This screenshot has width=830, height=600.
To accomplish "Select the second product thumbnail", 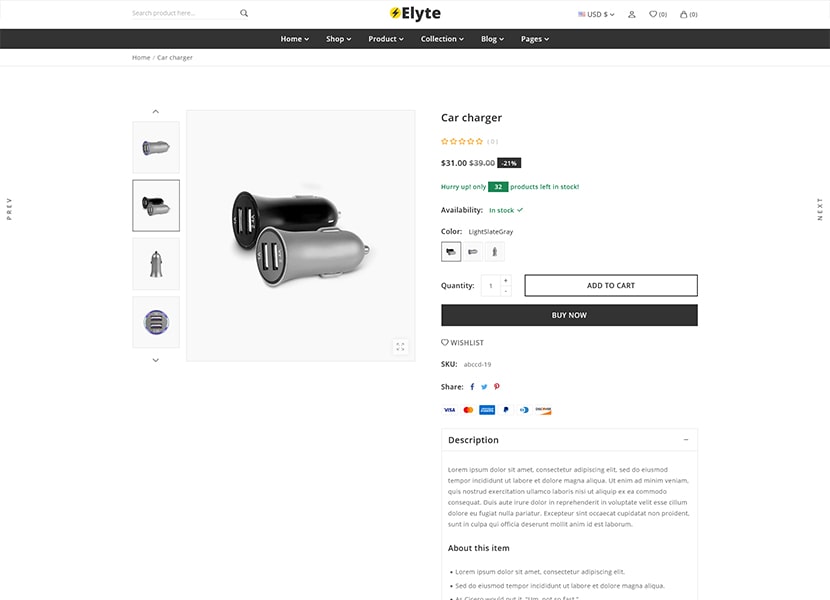I will 155,205.
